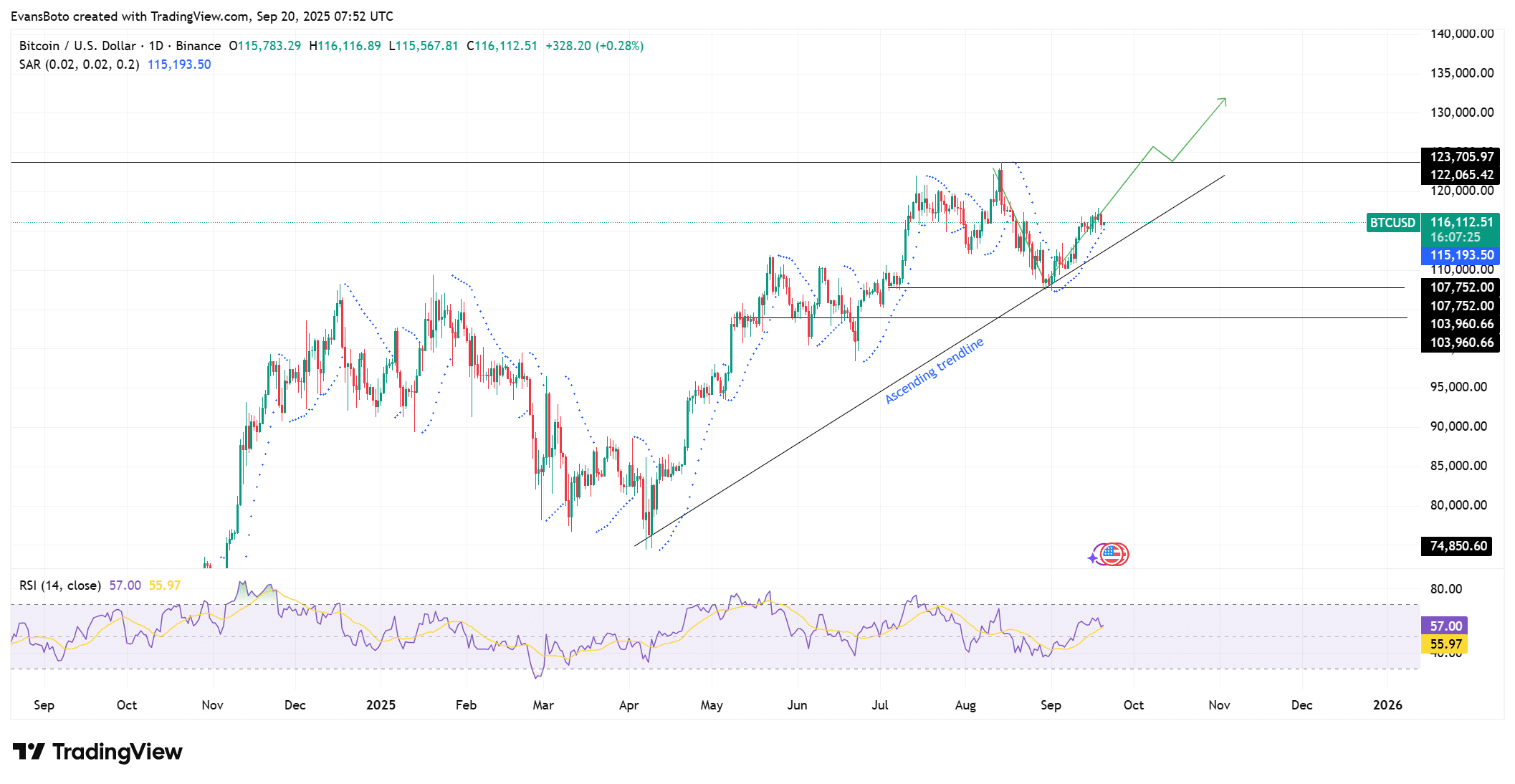This screenshot has width=1515, height=784.
Task: Click the purple sparkle icon on chart
Action: (x=1092, y=558)
